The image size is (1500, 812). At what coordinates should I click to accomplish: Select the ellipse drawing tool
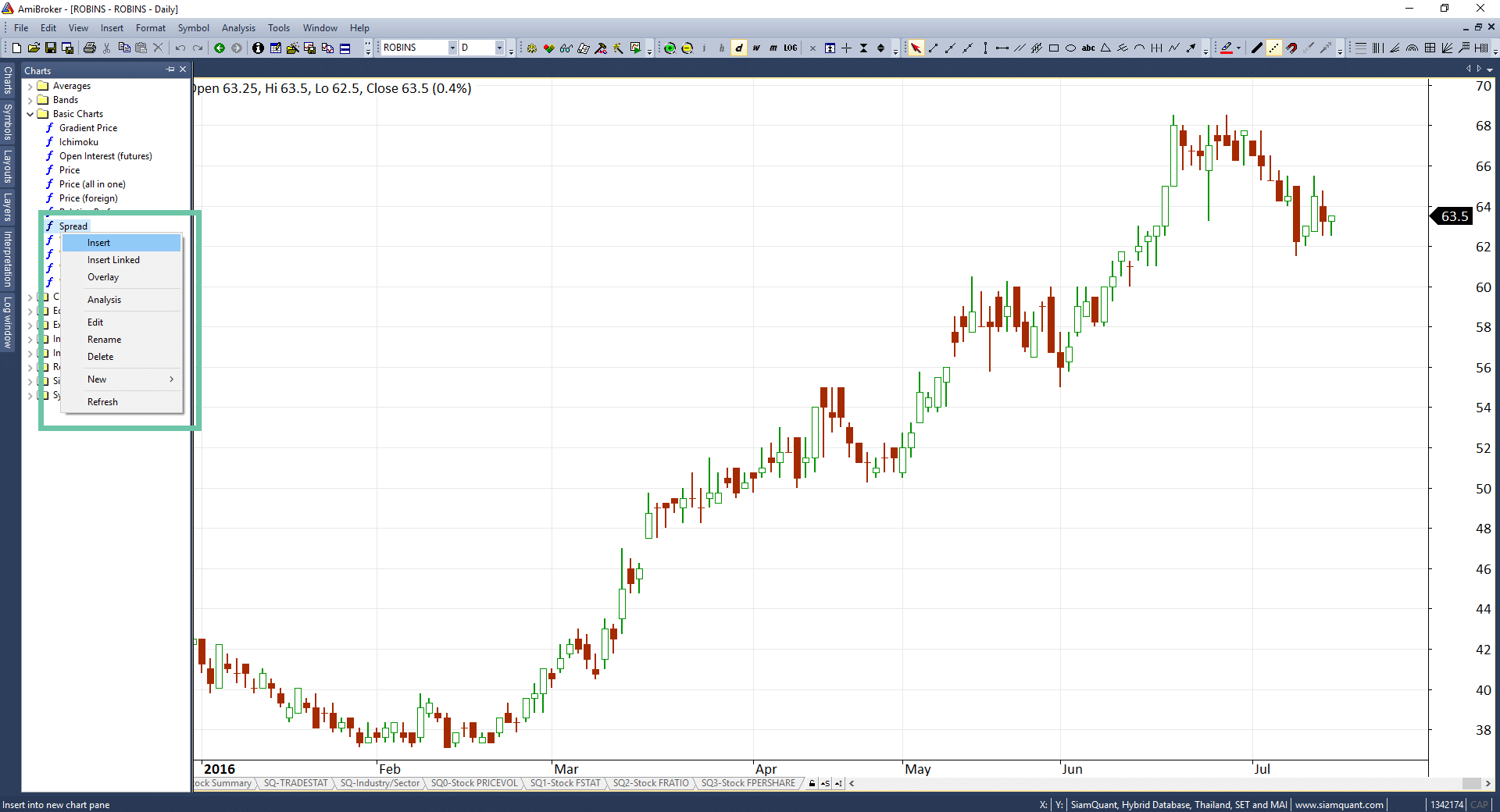click(1070, 48)
